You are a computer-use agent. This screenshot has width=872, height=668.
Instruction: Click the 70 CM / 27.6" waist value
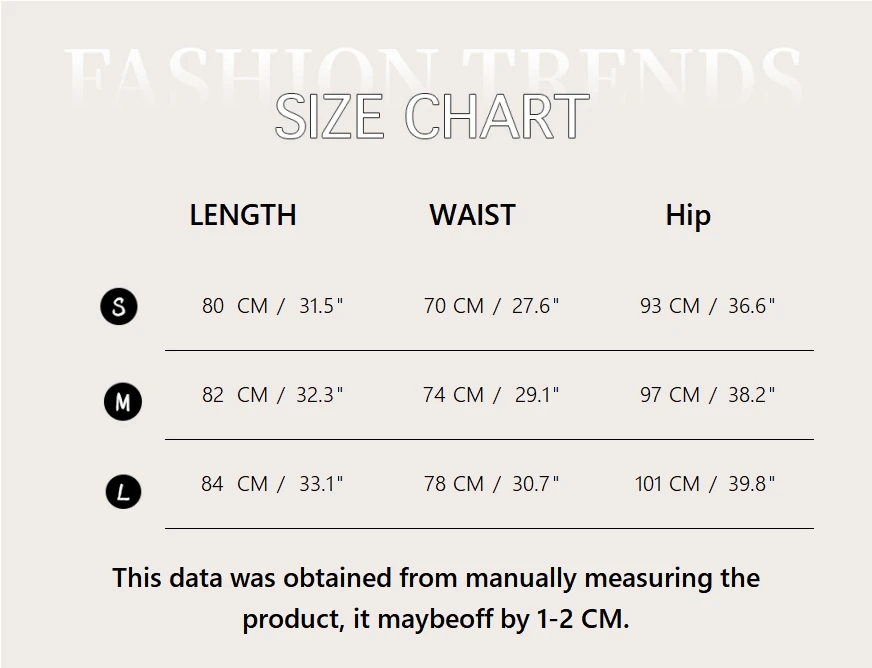[491, 306]
